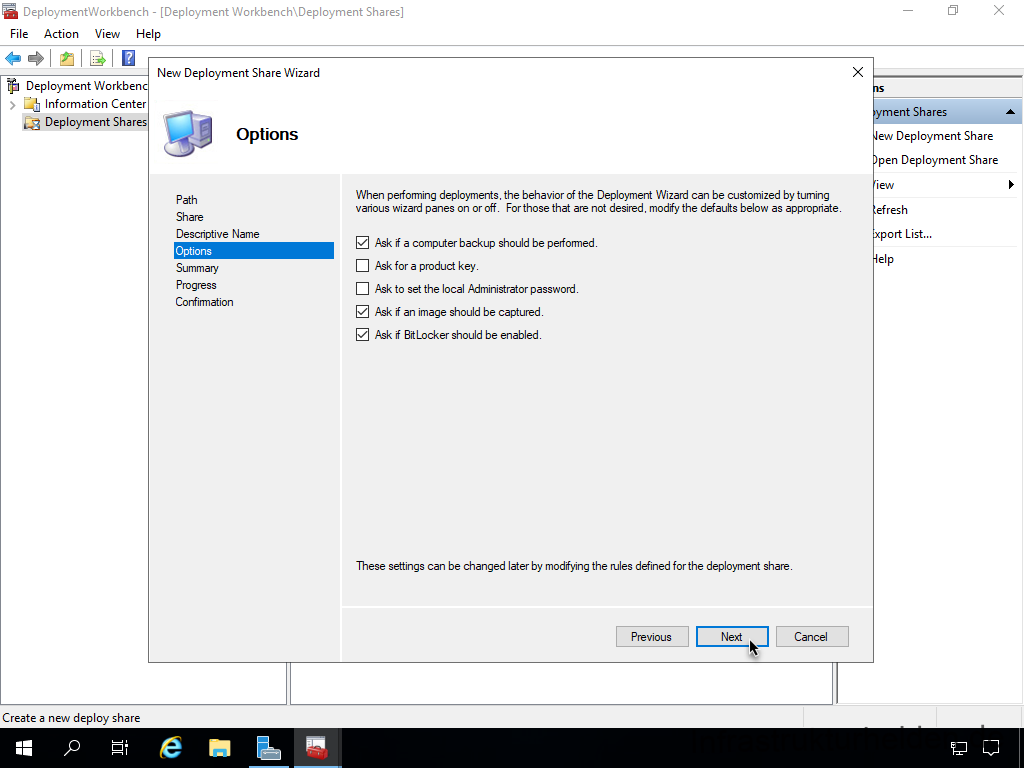Click the Back arrow toolbar icon
The width and height of the screenshot is (1024, 768).
click(x=13, y=59)
